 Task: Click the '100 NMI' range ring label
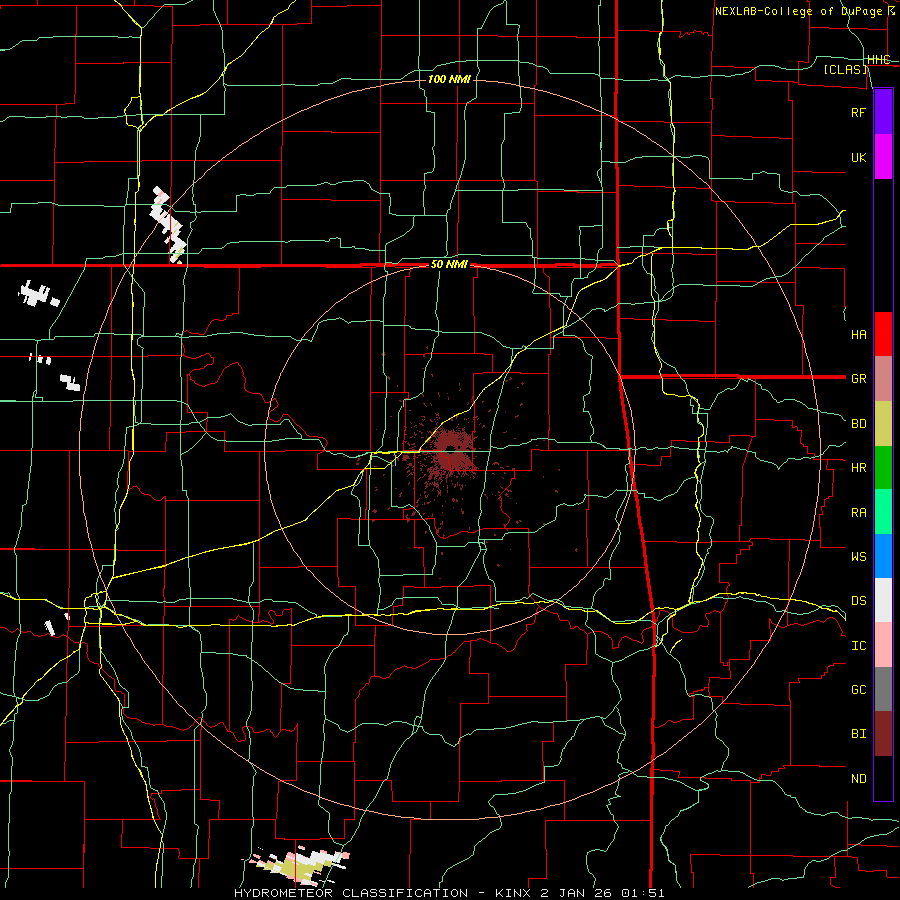tap(449, 79)
